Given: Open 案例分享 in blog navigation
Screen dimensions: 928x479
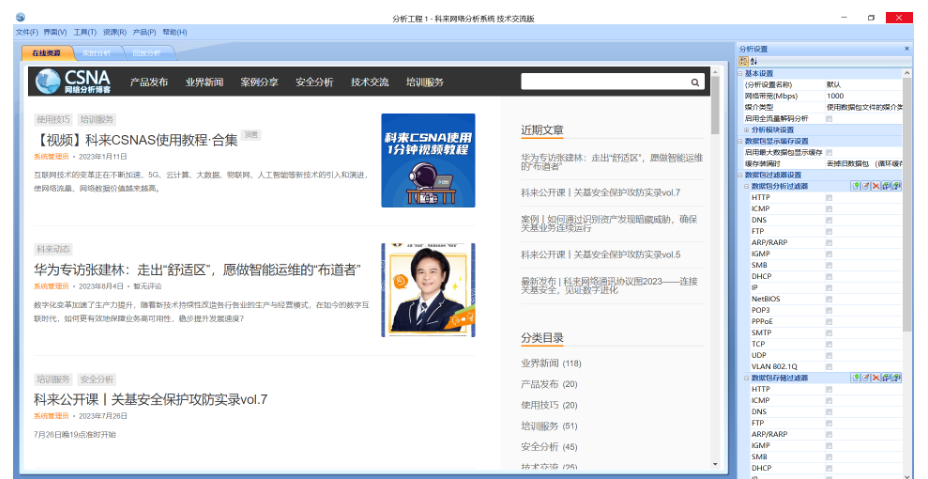Looking at the screenshot, I should 259,82.
